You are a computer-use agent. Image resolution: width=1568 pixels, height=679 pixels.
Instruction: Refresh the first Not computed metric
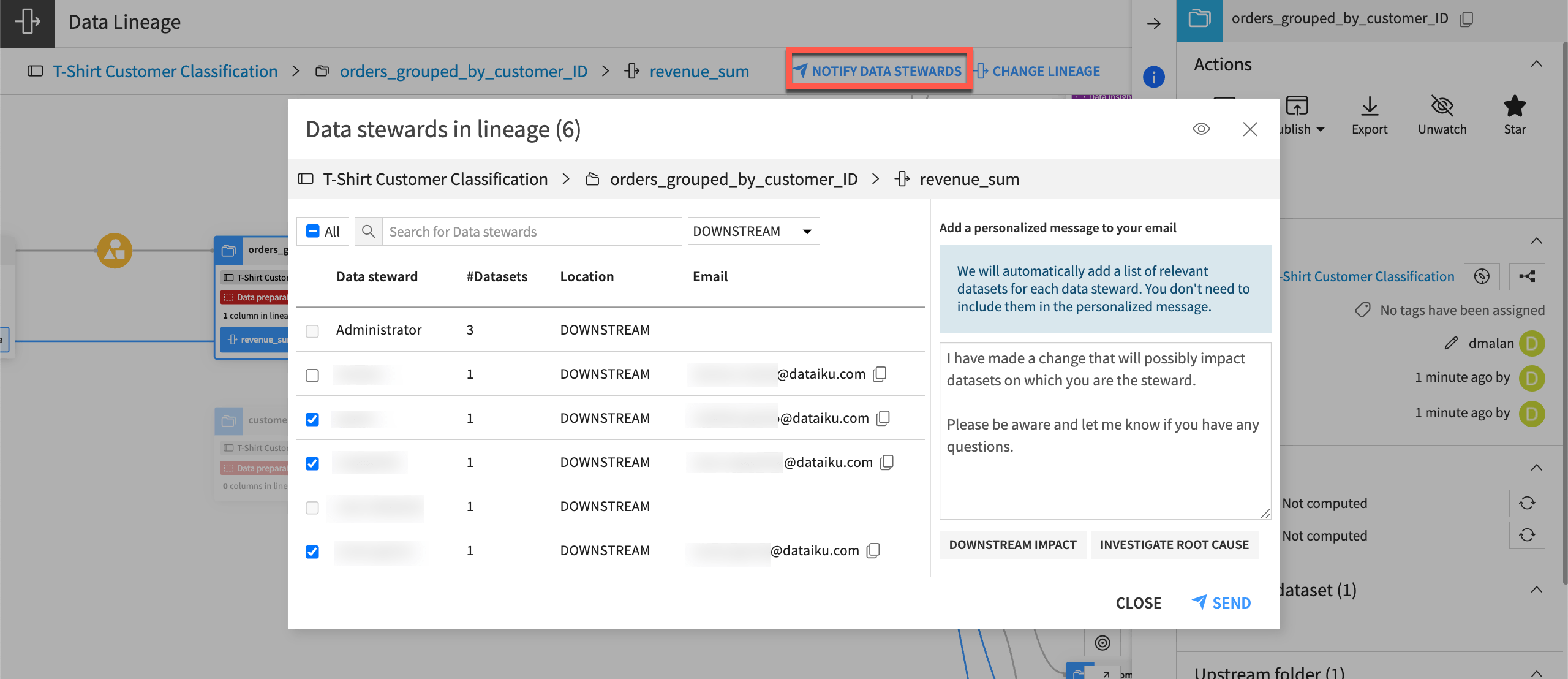point(1527,503)
